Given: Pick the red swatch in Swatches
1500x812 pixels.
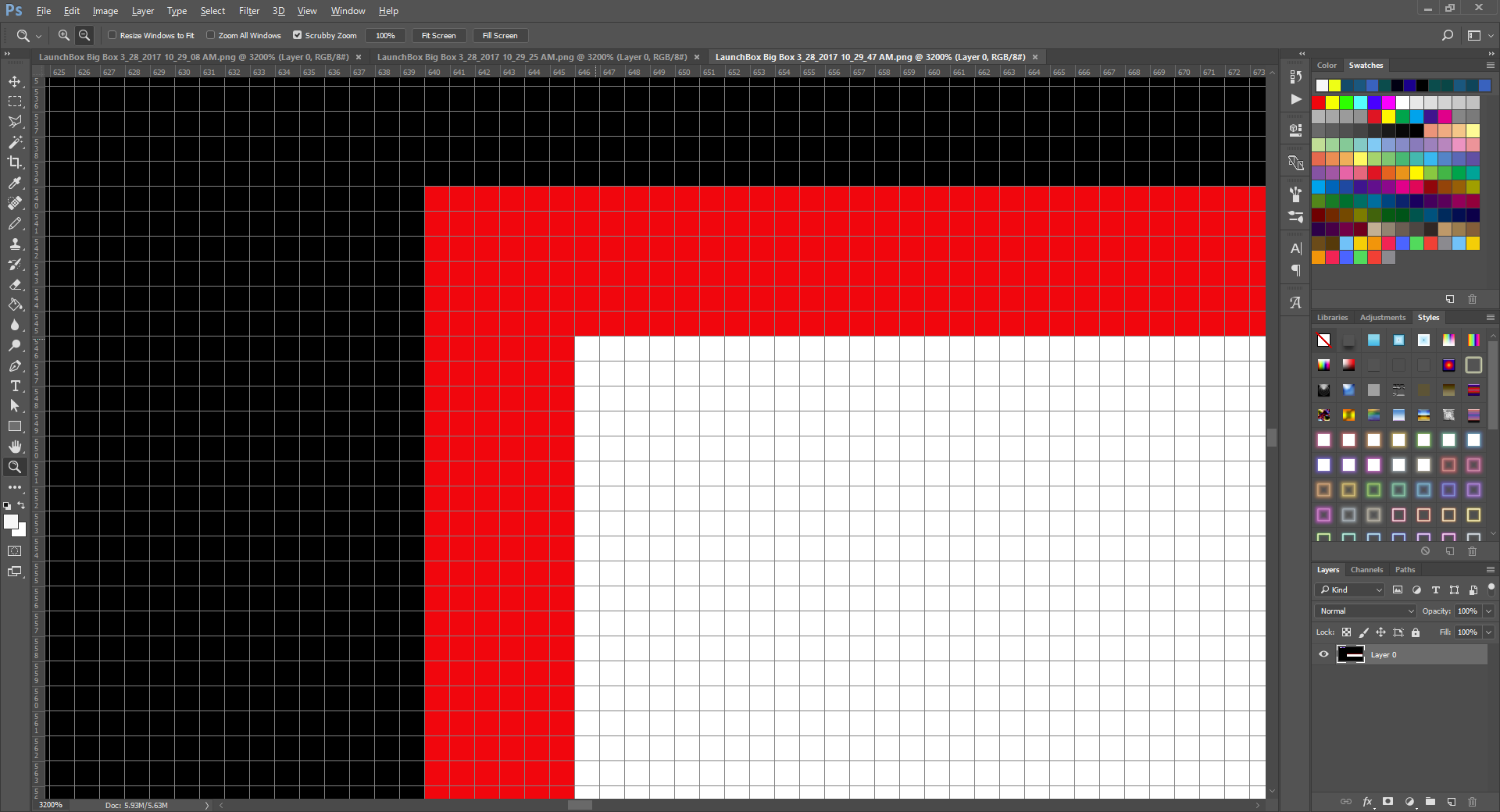Looking at the screenshot, I should click(x=1319, y=102).
